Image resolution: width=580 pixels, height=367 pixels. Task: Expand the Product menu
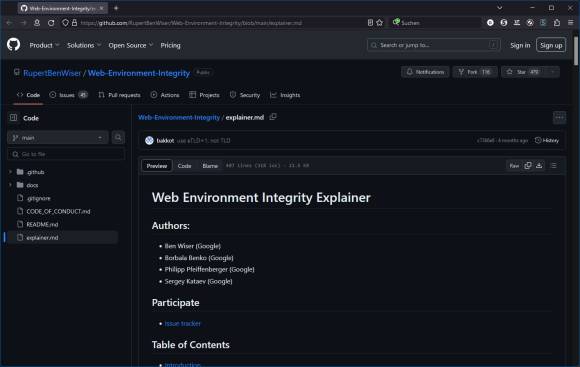(44, 45)
